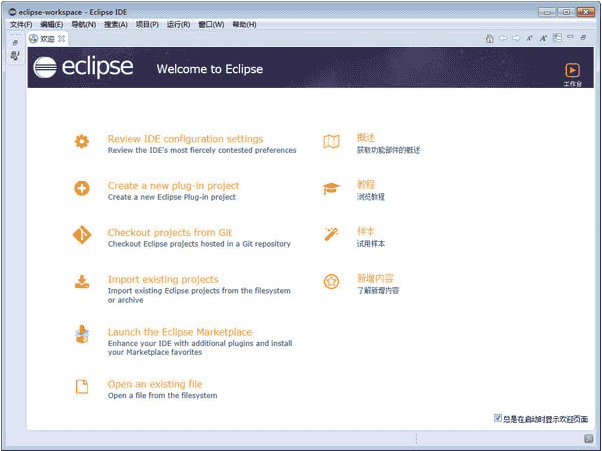The width and height of the screenshot is (602, 451).
Task: Open the 文件(F) menu
Action: 21,24
